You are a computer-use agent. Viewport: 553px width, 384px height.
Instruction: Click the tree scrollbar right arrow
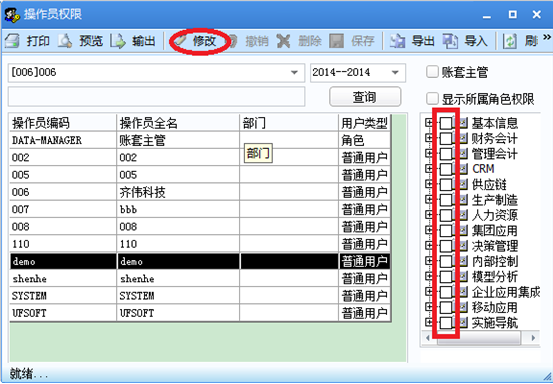(533, 338)
